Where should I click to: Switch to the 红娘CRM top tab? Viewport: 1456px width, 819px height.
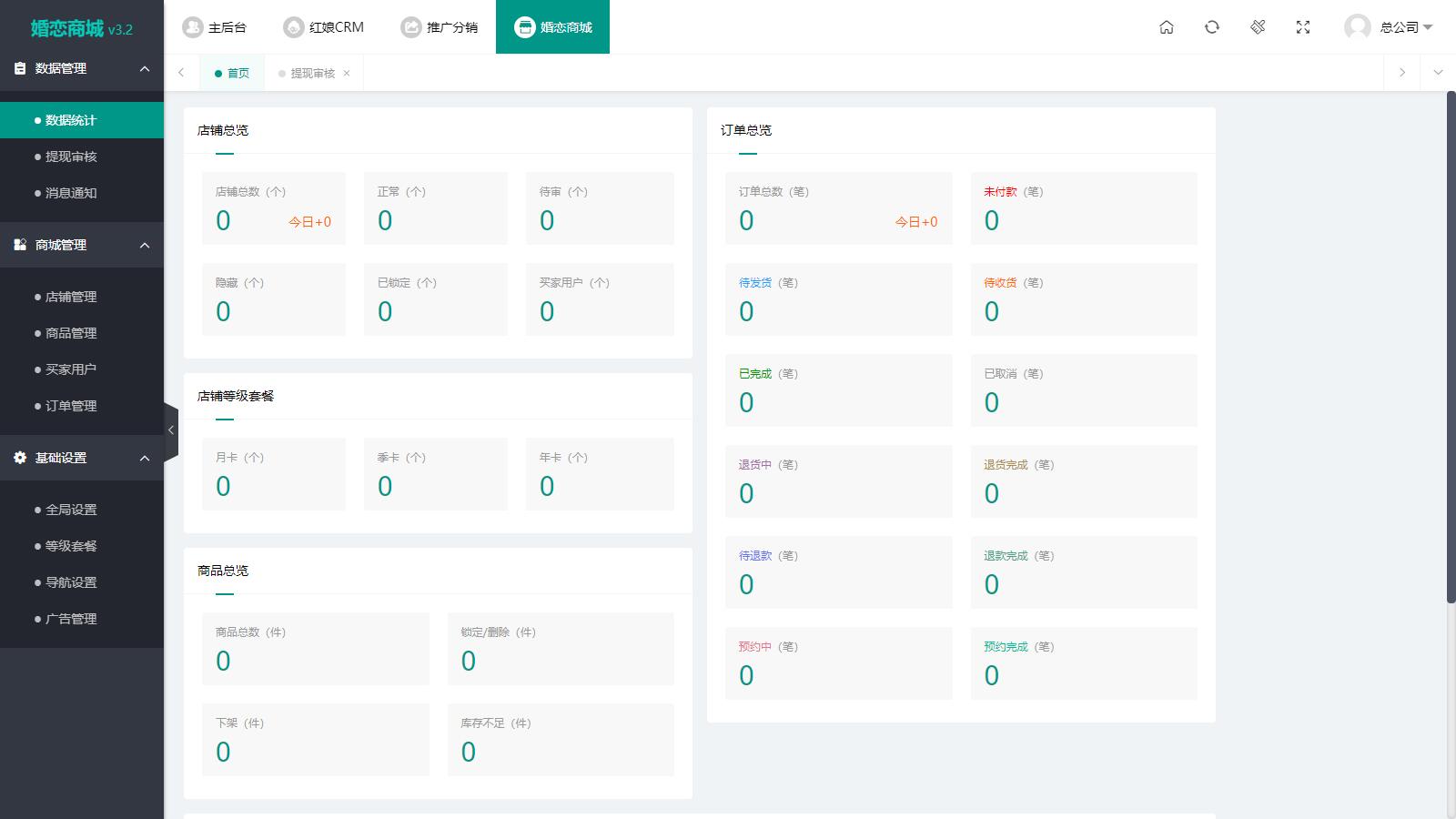pos(324,27)
